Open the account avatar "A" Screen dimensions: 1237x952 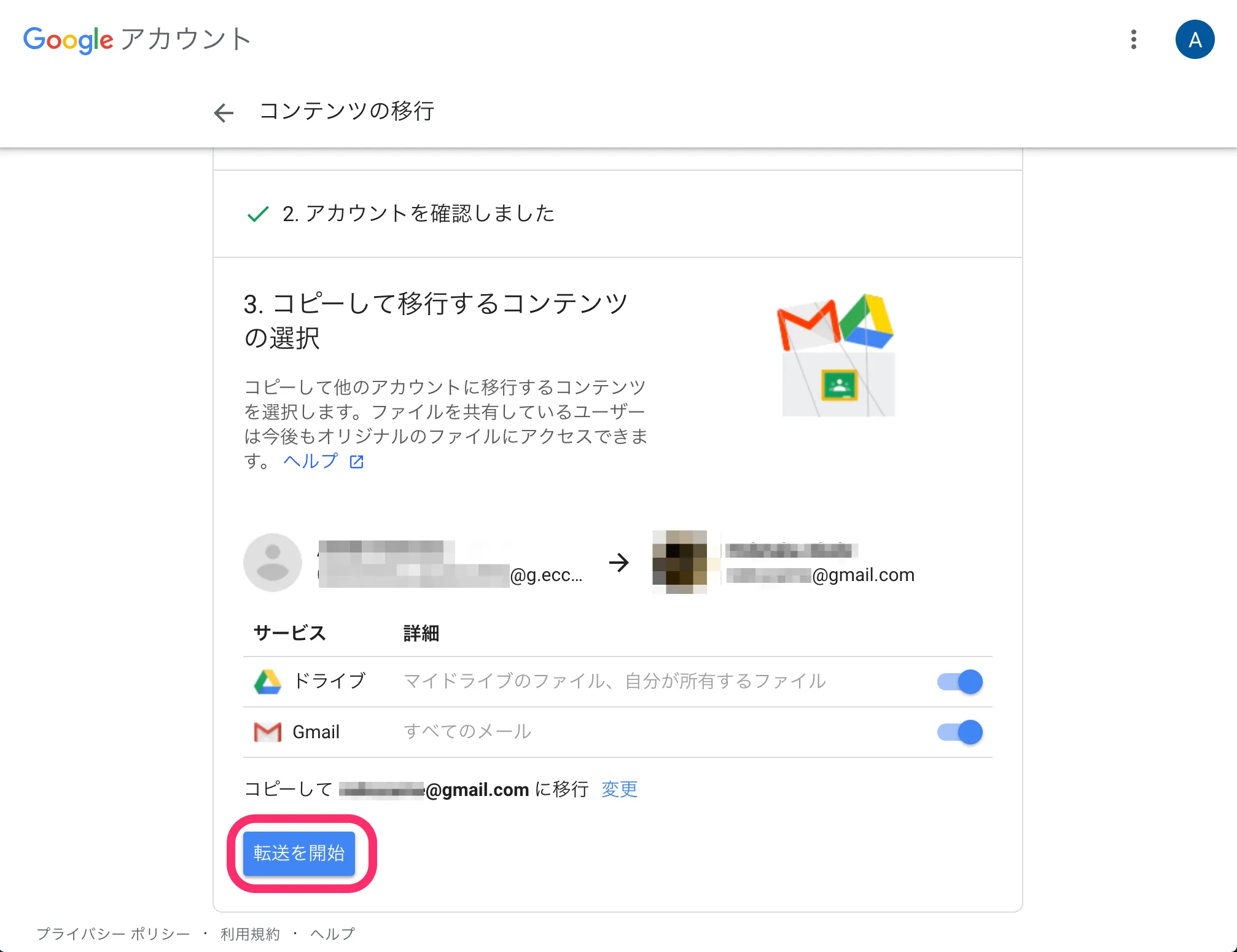(x=1194, y=40)
